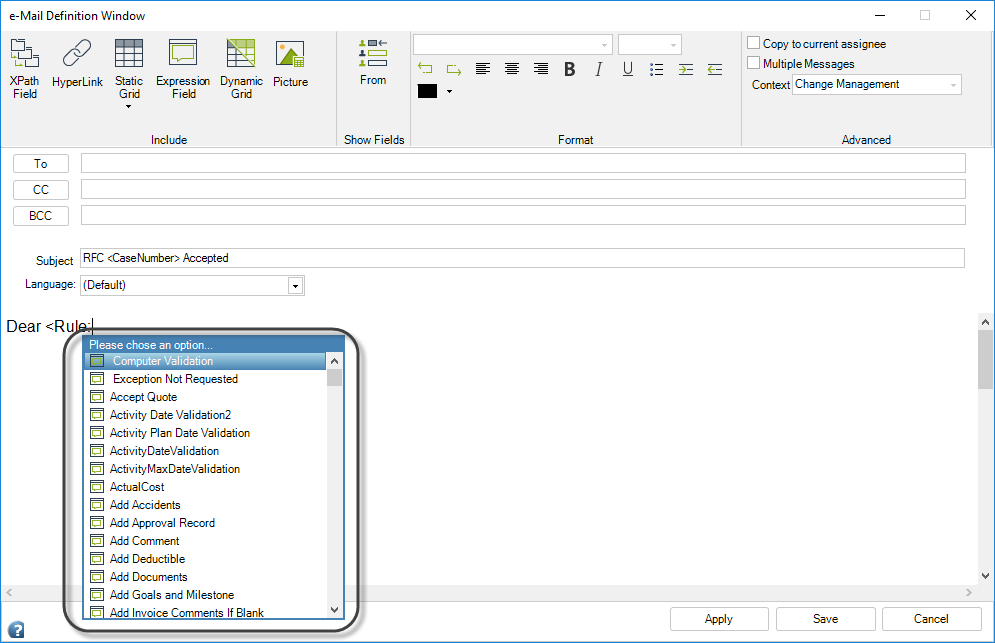Image resolution: width=995 pixels, height=643 pixels.
Task: Choose ActivityMaxDateValidation from list
Action: click(205, 469)
